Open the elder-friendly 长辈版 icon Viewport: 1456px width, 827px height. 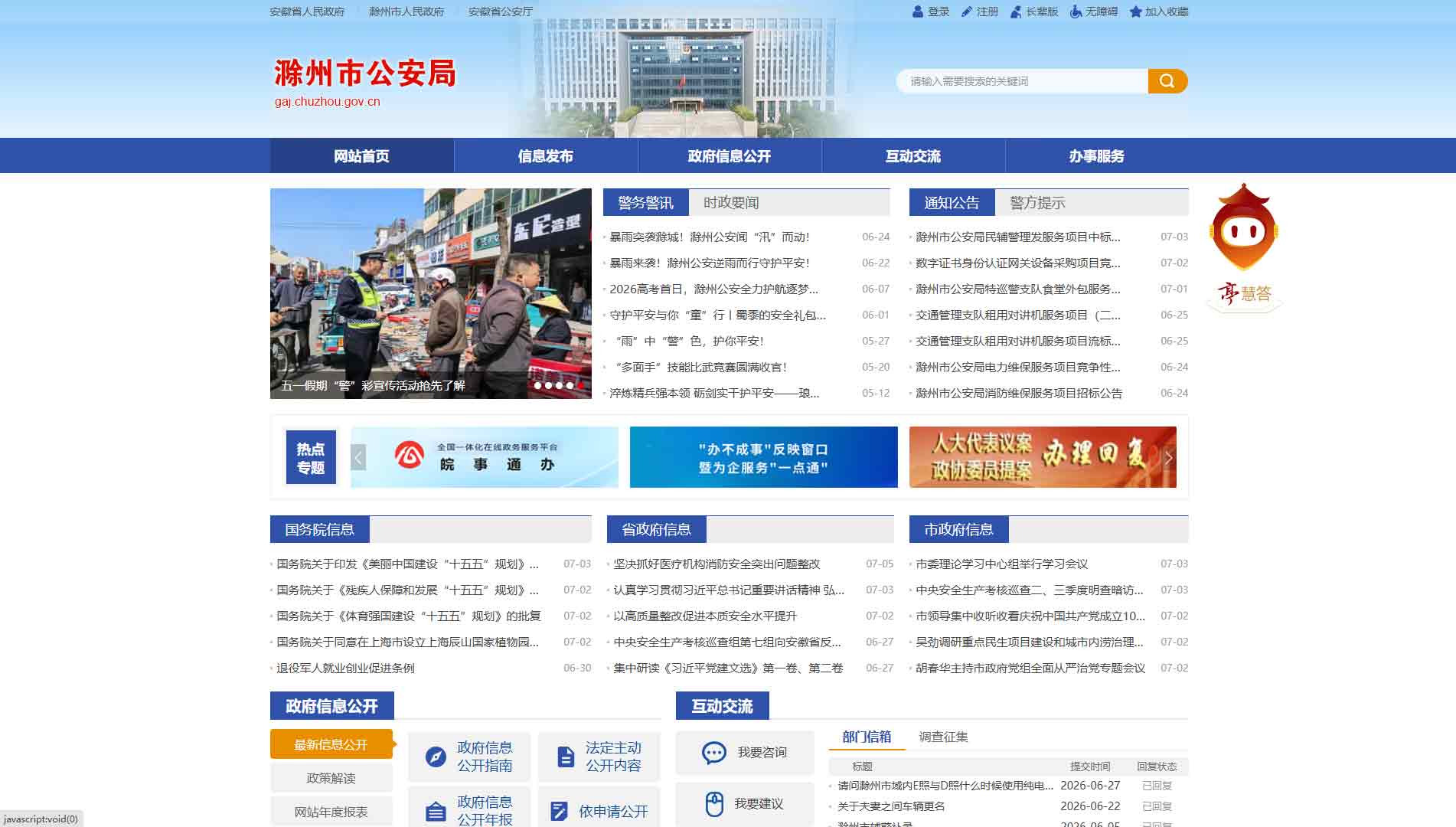tap(1016, 11)
